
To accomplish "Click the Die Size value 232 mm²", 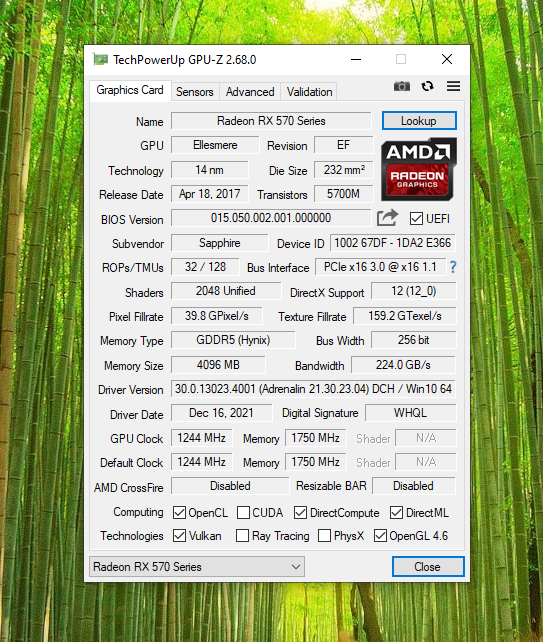I will tap(344, 170).
